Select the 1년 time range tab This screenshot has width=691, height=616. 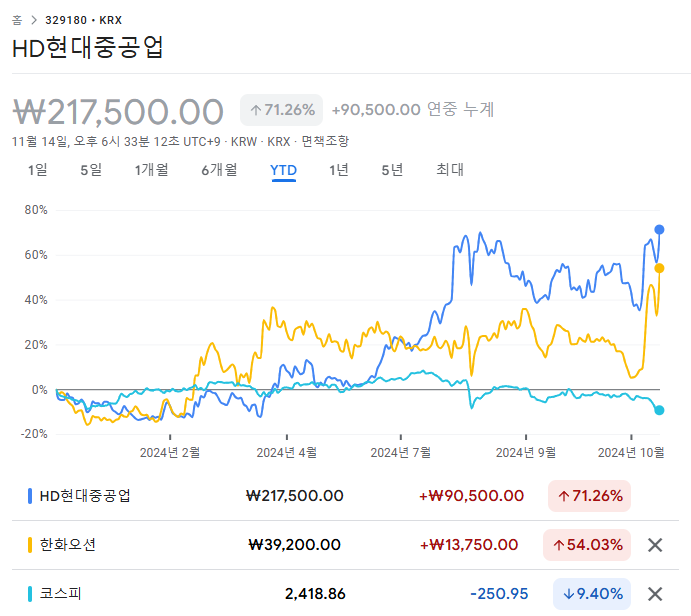click(339, 170)
